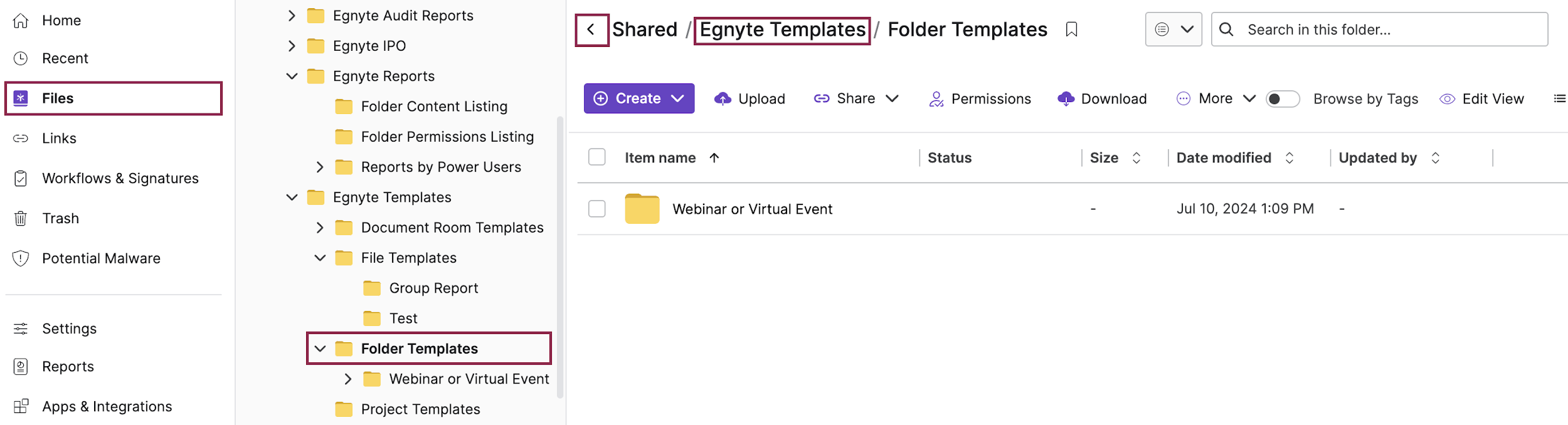The width and height of the screenshot is (1568, 425).
Task: Select Files in the sidebar
Action: pyautogui.click(x=114, y=98)
